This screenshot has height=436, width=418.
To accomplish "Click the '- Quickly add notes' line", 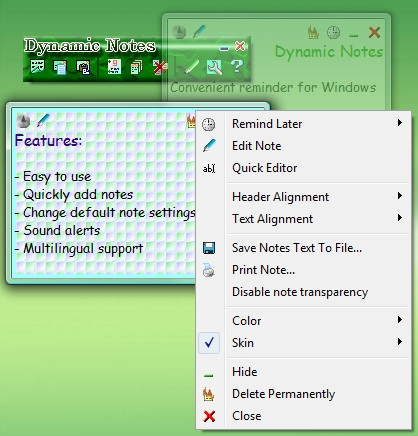I will [74, 195].
